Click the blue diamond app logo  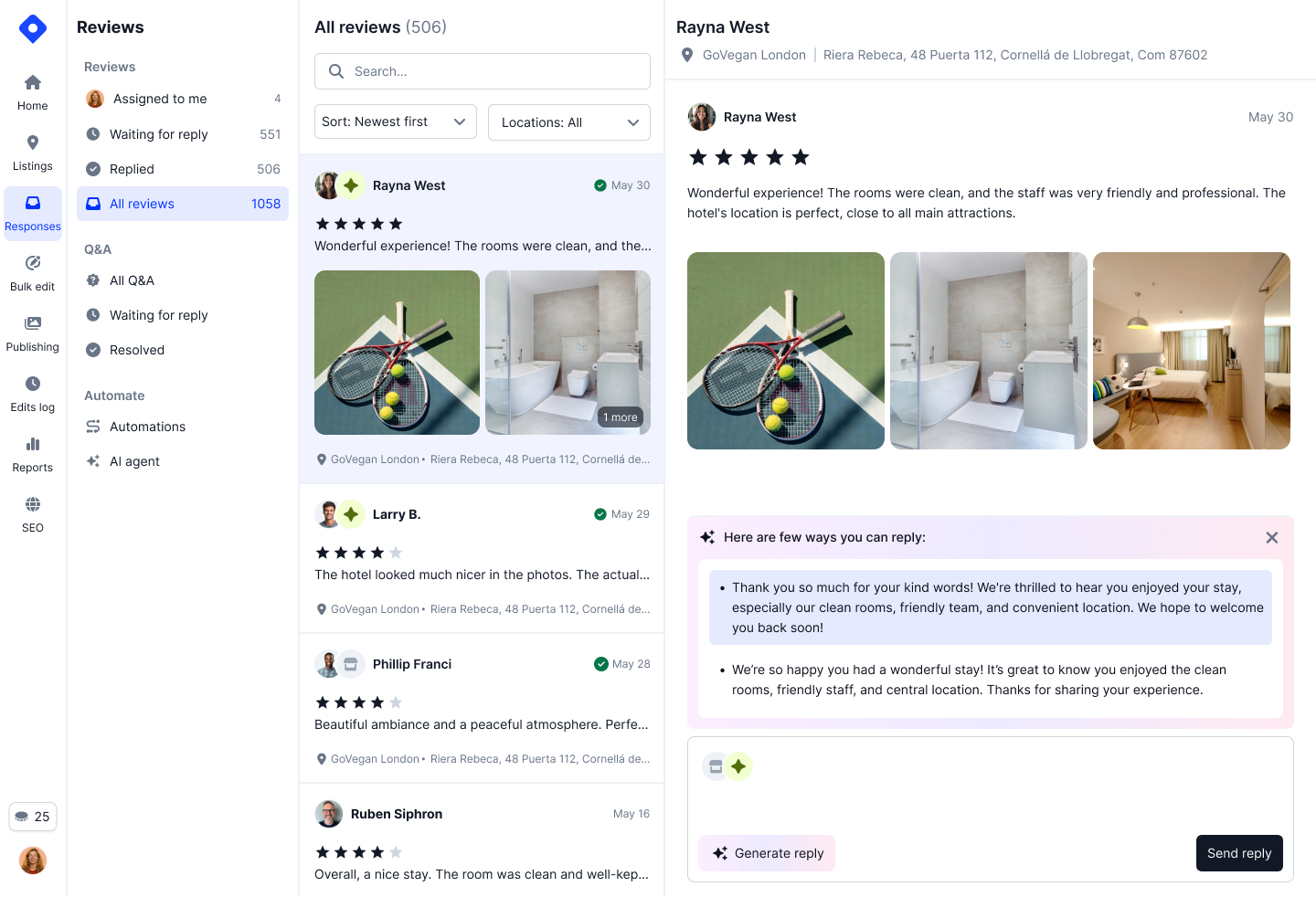click(x=33, y=29)
